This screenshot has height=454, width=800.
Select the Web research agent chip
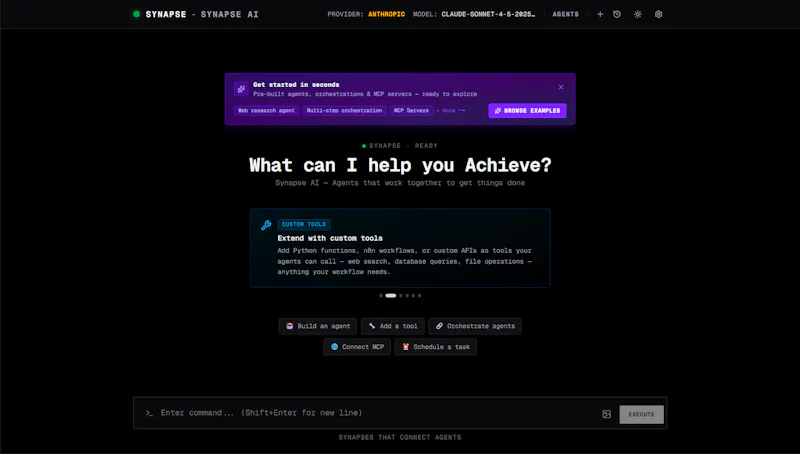(x=266, y=111)
